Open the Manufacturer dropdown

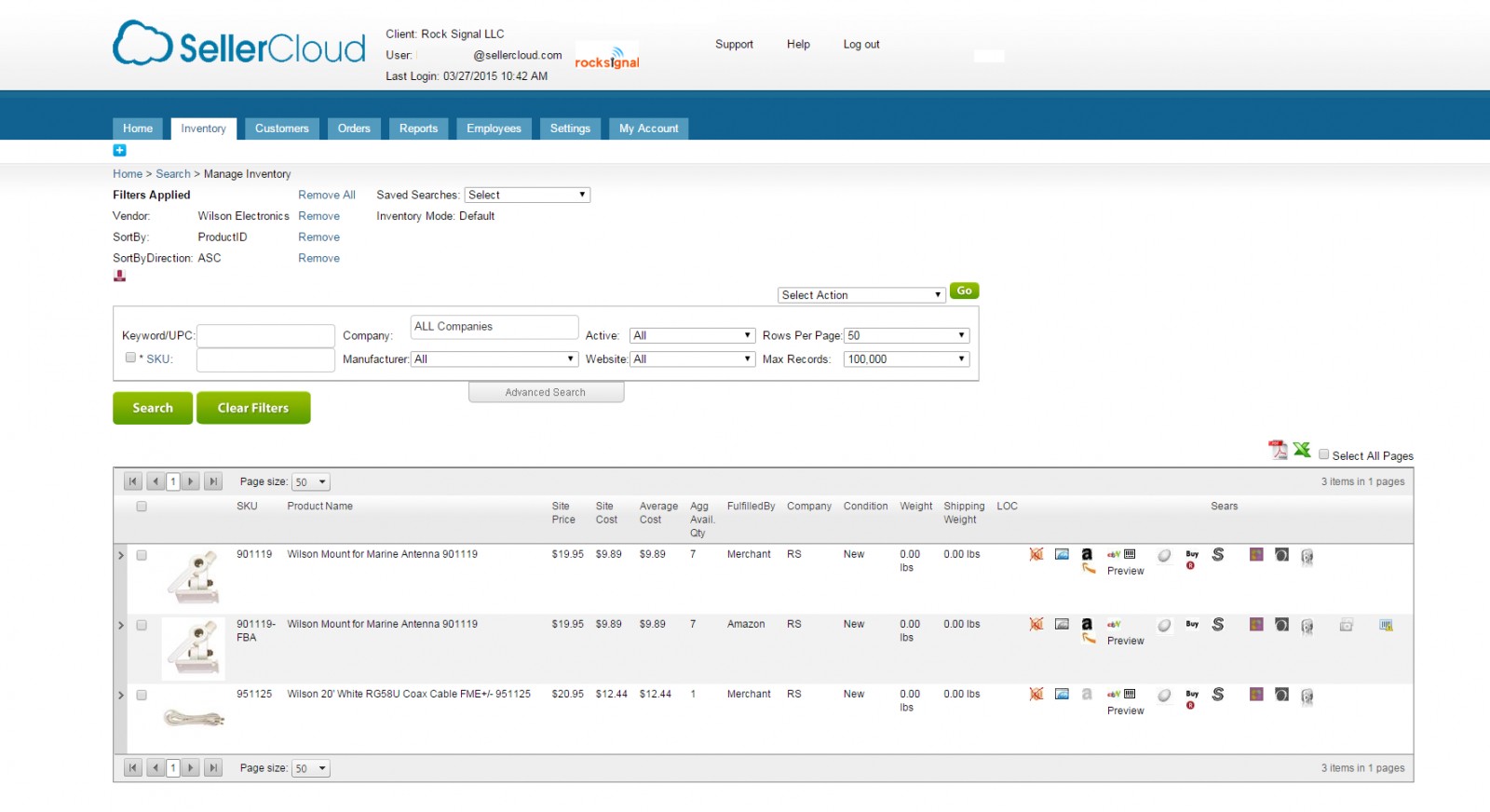494,359
